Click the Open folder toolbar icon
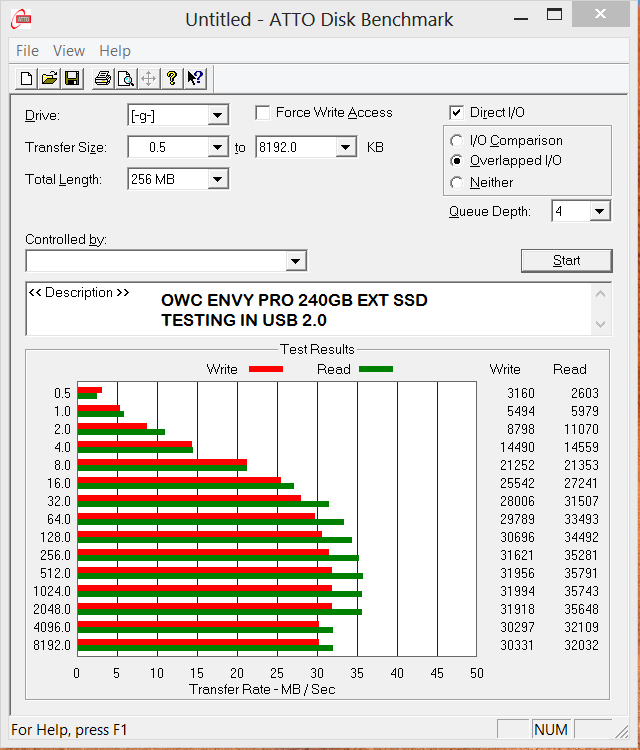Image resolution: width=640 pixels, height=750 pixels. pos(49,78)
